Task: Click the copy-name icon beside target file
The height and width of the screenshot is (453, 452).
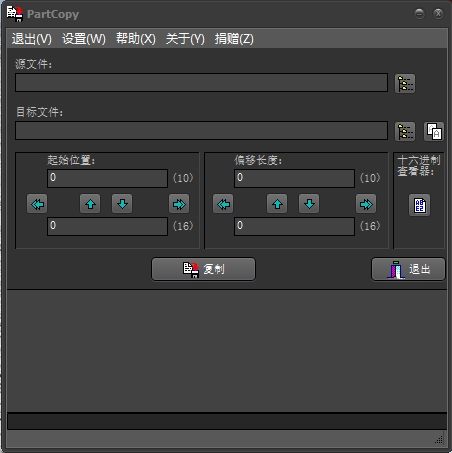Action: click(434, 131)
